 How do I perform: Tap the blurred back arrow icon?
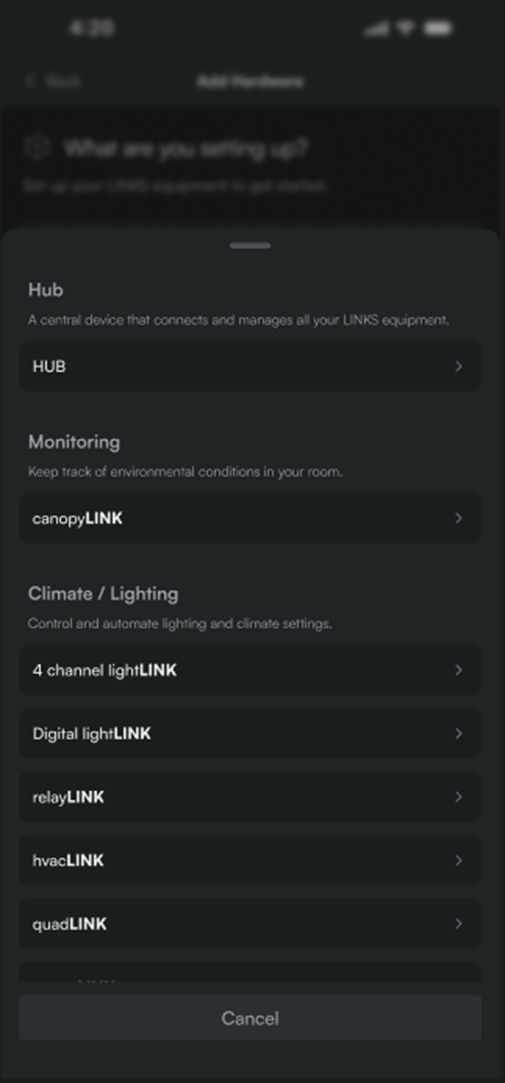pyautogui.click(x=30, y=82)
